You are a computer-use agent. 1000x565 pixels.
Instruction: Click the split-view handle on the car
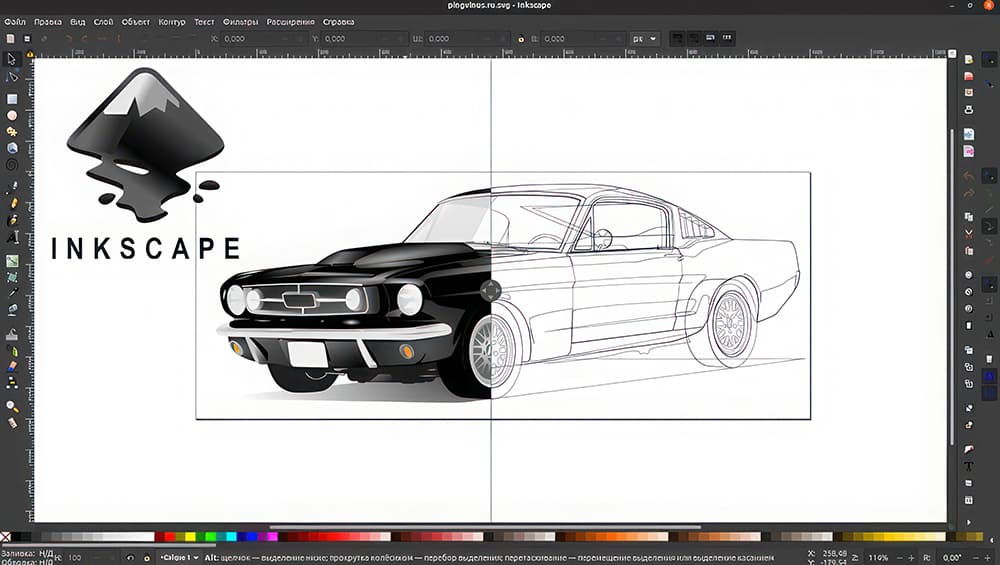490,291
